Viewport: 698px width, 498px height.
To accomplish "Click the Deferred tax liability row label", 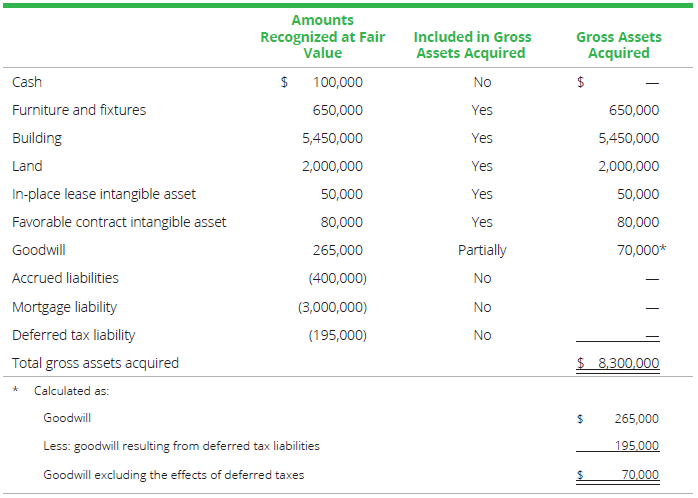I will [x=73, y=335].
